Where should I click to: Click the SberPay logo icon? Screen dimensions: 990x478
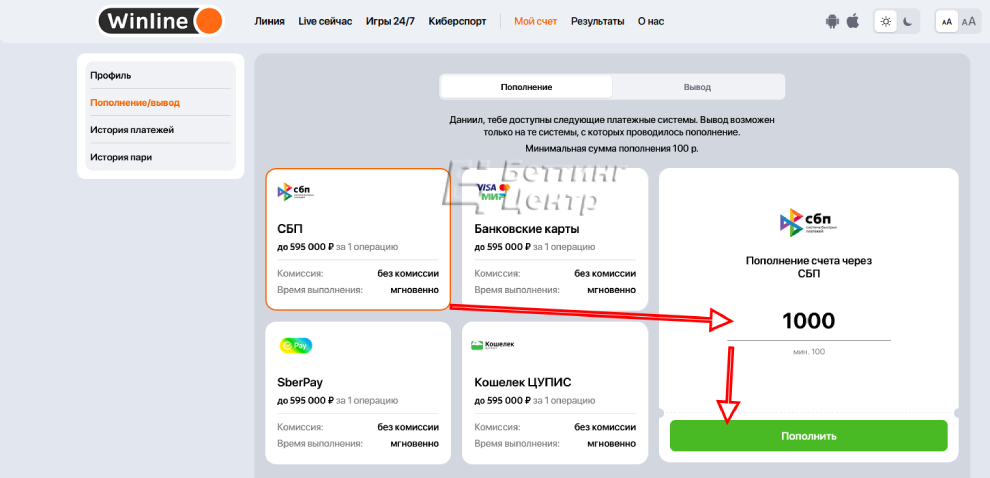coord(296,345)
